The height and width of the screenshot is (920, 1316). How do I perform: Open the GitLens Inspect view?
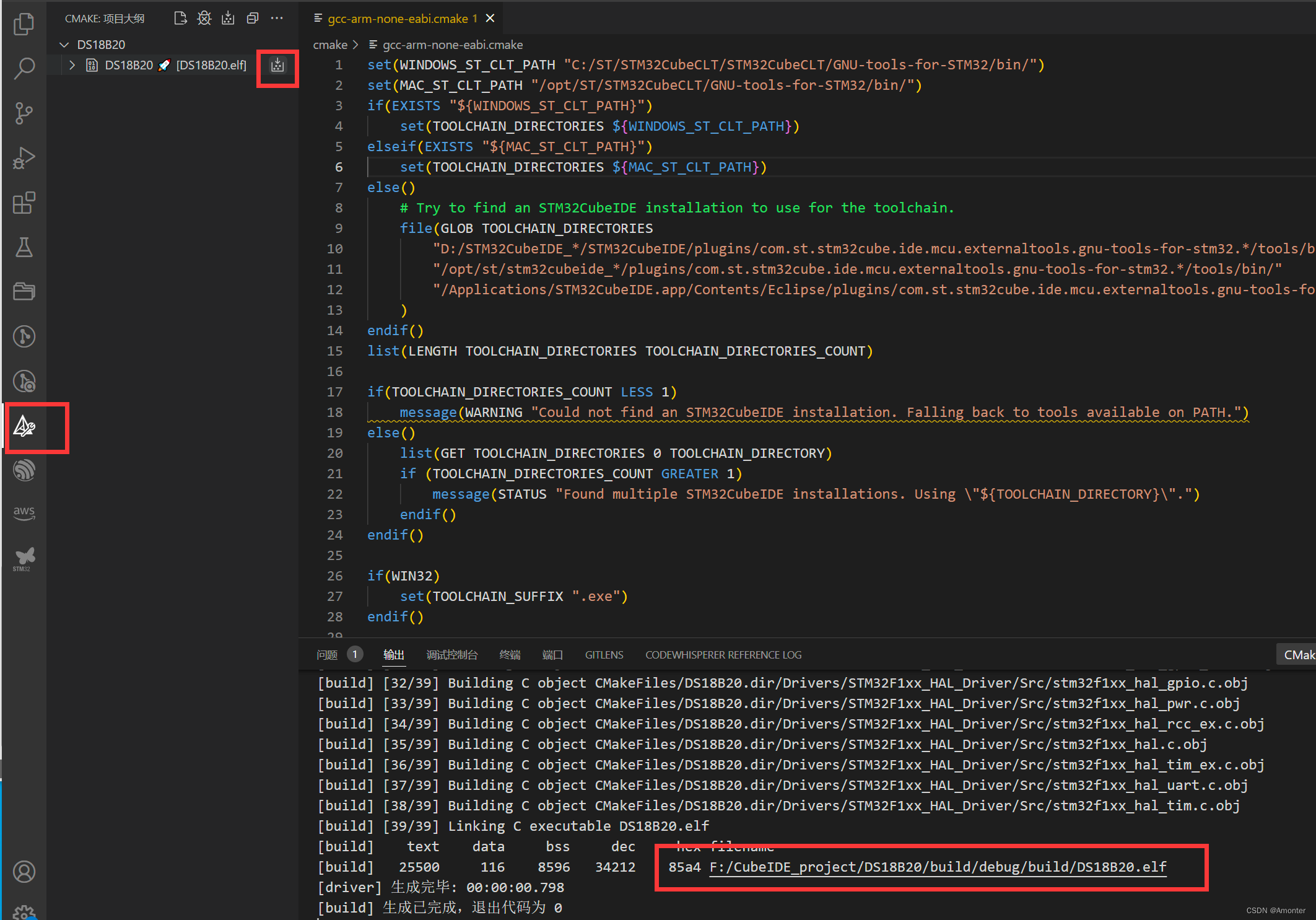click(24, 381)
